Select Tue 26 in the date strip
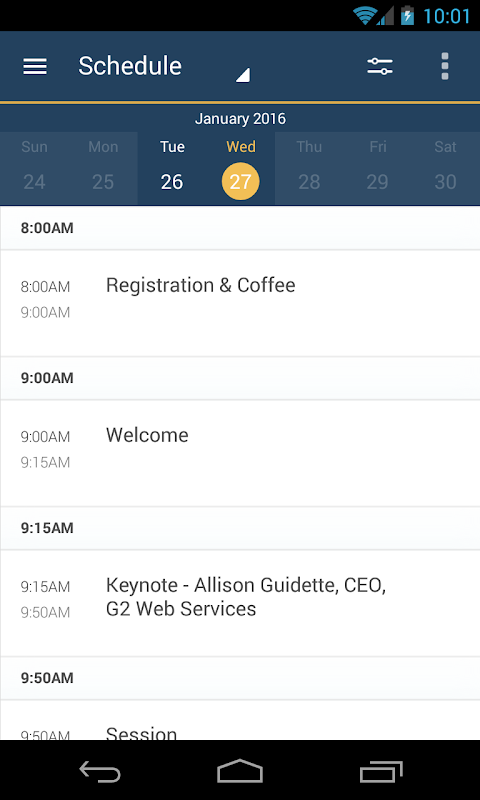 coord(172,169)
